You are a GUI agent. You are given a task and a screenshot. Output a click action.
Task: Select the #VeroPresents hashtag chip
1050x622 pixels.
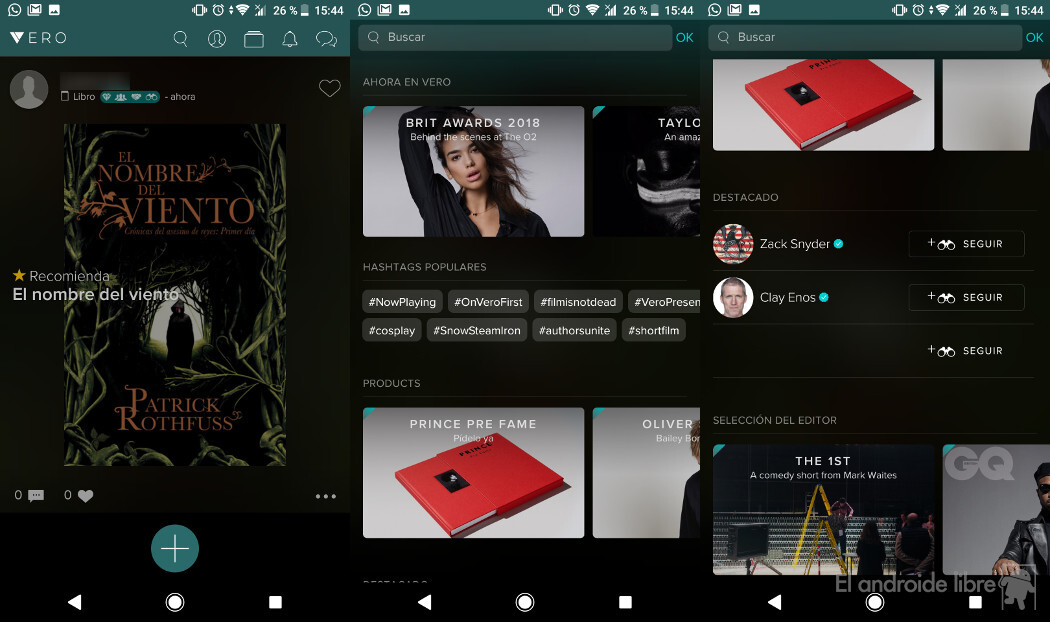tap(664, 302)
